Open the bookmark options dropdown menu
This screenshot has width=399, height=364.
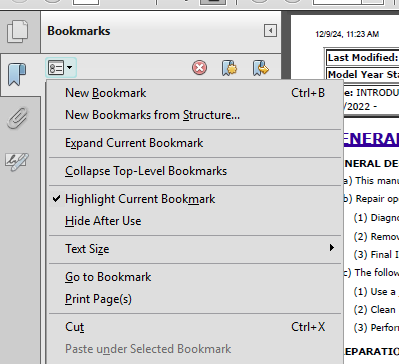pos(61,68)
